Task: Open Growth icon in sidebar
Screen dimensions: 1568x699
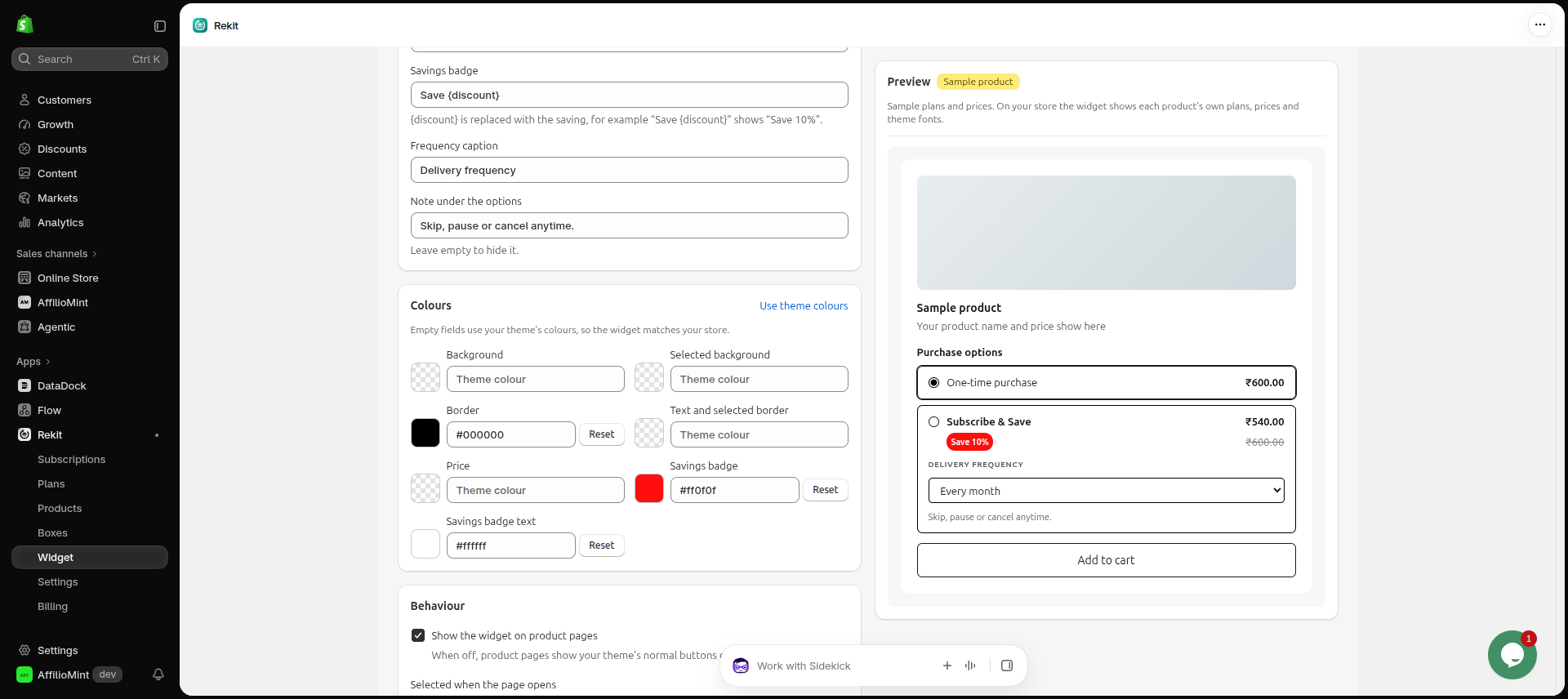Action: point(24,124)
